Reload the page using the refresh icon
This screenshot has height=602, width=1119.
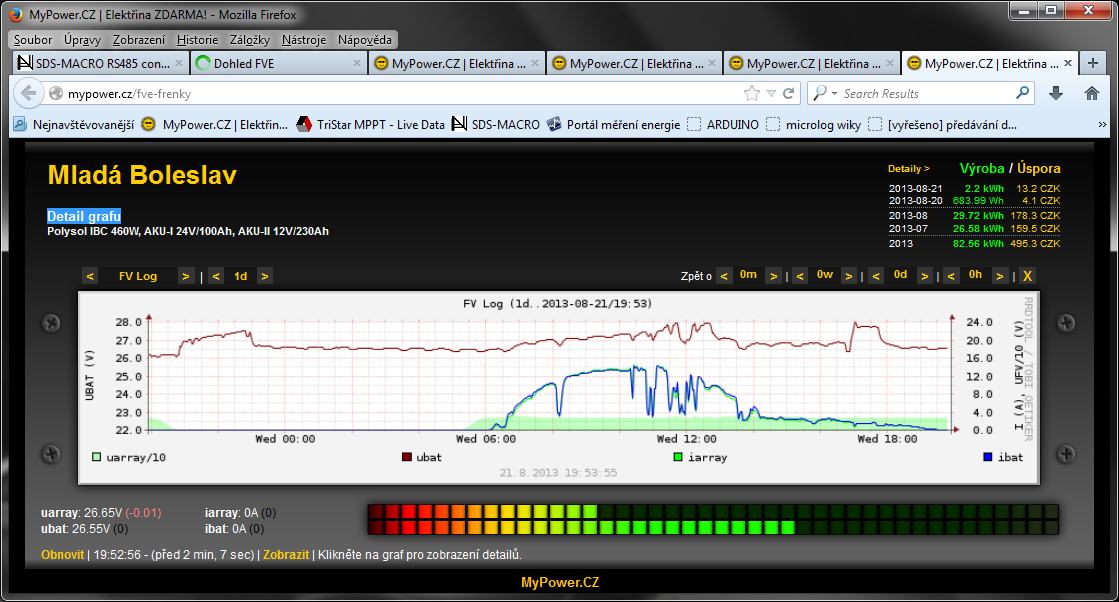789,93
